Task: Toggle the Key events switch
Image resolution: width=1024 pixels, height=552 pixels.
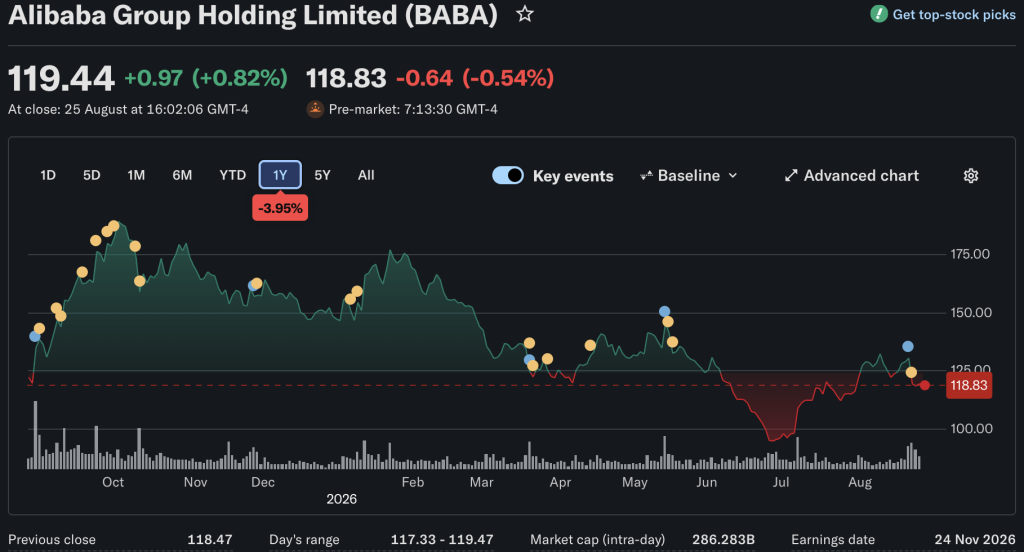Action: point(507,175)
